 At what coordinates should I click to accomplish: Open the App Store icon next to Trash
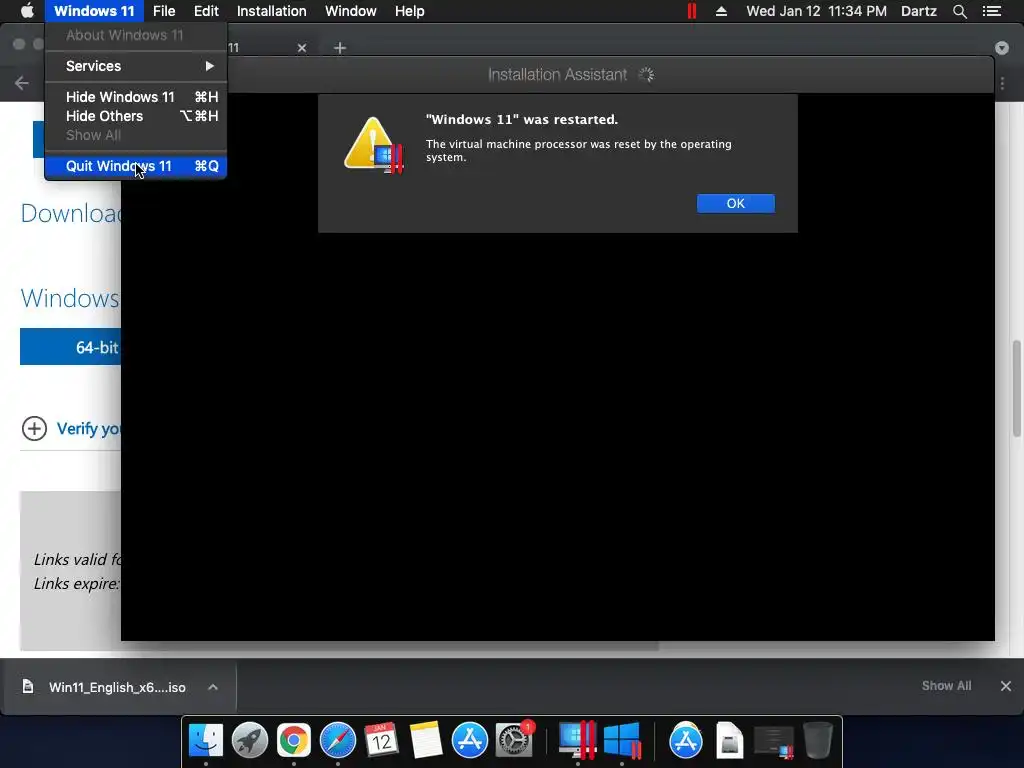click(686, 741)
